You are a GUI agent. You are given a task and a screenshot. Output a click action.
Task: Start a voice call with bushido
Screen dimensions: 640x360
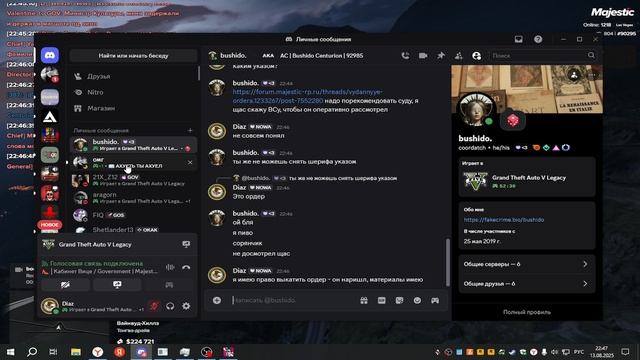[x=405, y=56]
